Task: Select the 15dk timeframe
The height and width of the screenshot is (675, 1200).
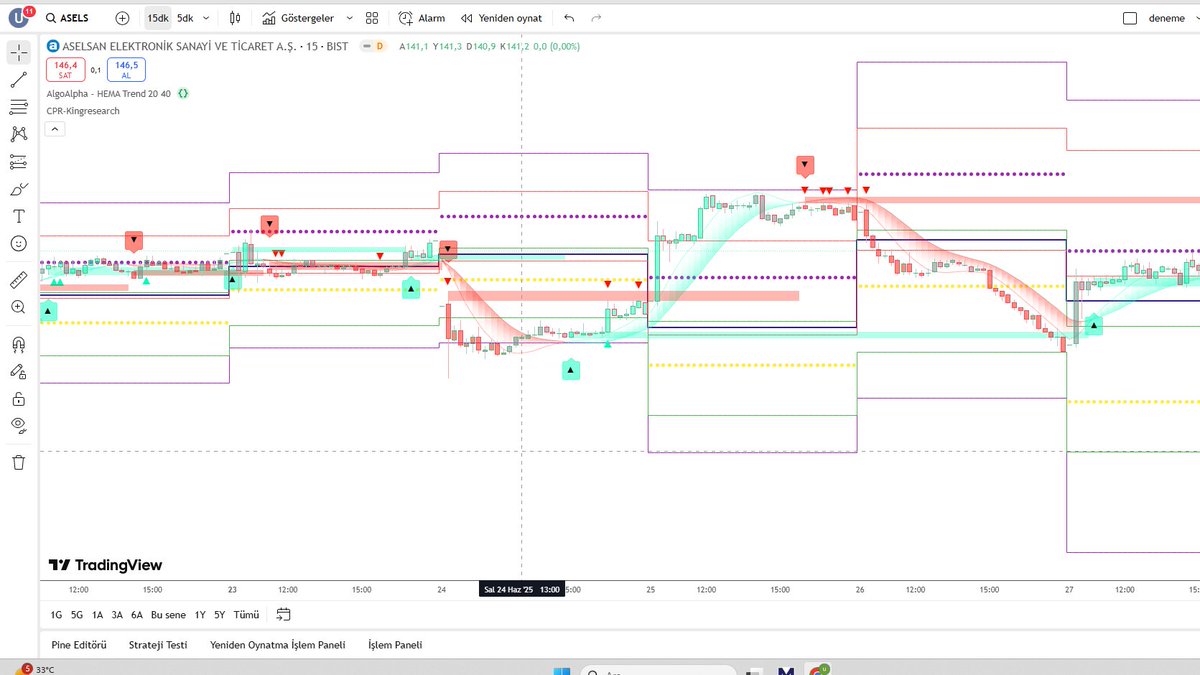Action: (x=158, y=18)
